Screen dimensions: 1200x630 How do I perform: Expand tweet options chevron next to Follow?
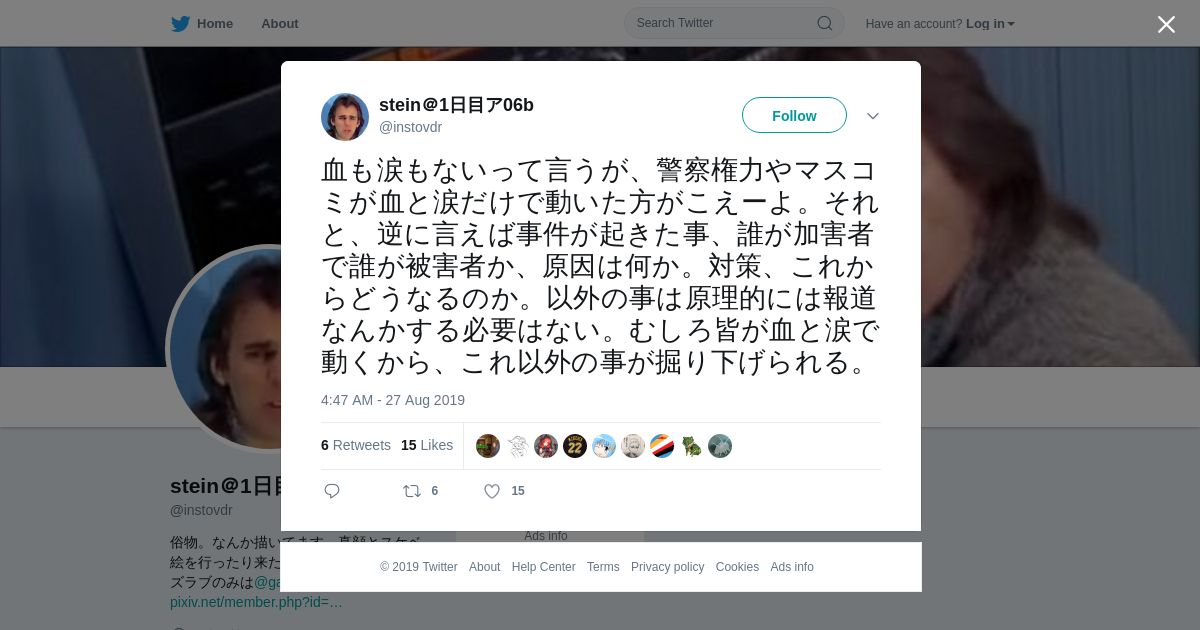[x=873, y=116]
